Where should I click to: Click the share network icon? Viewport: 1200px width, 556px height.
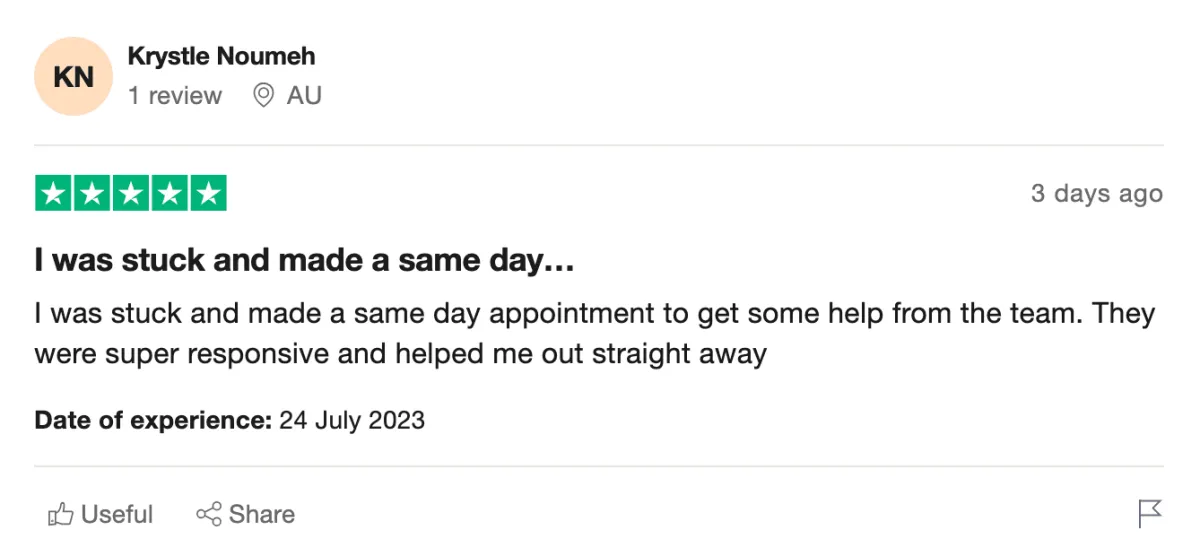(x=208, y=515)
